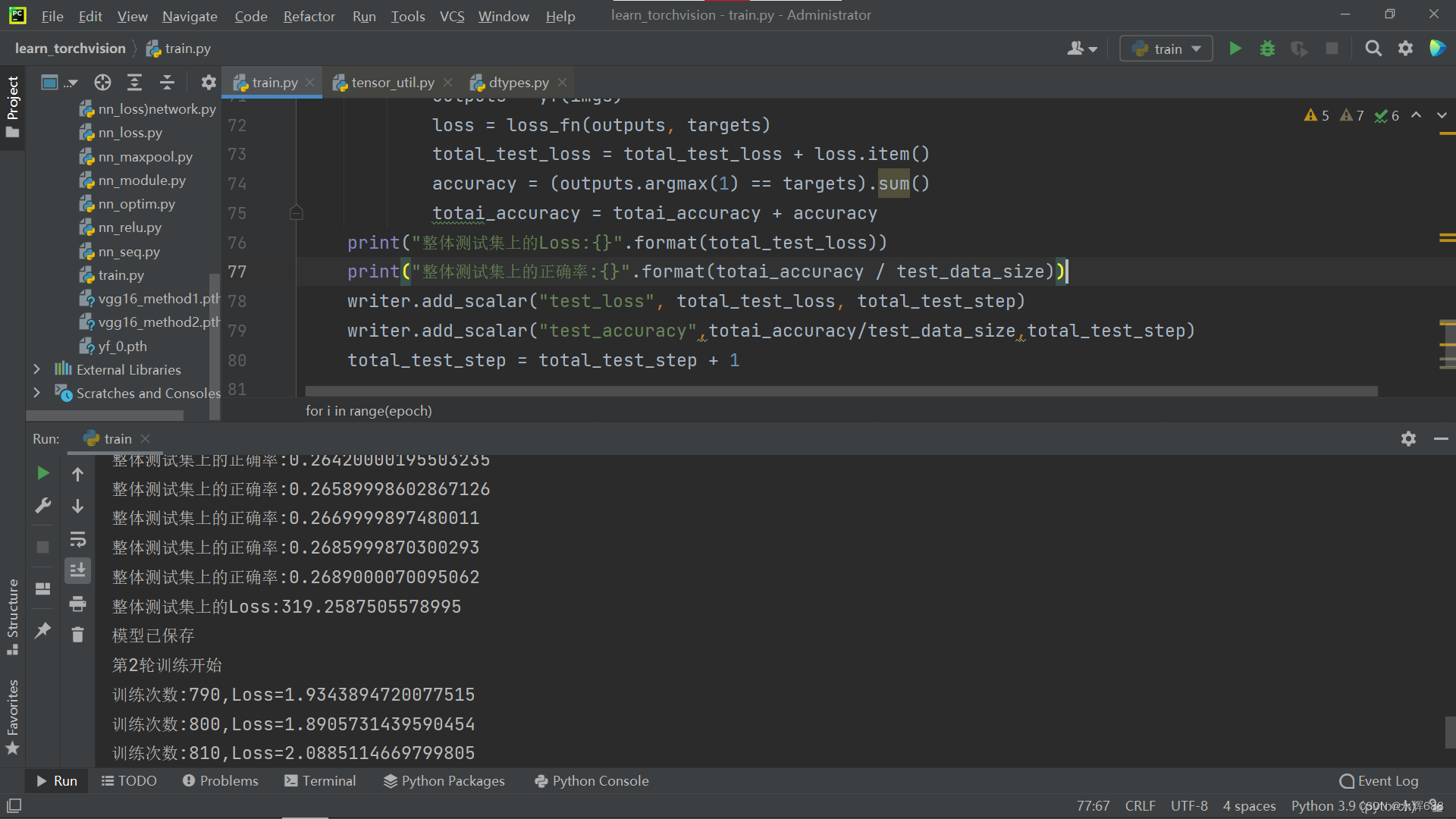Click the print icon in Run console

pos(77,604)
